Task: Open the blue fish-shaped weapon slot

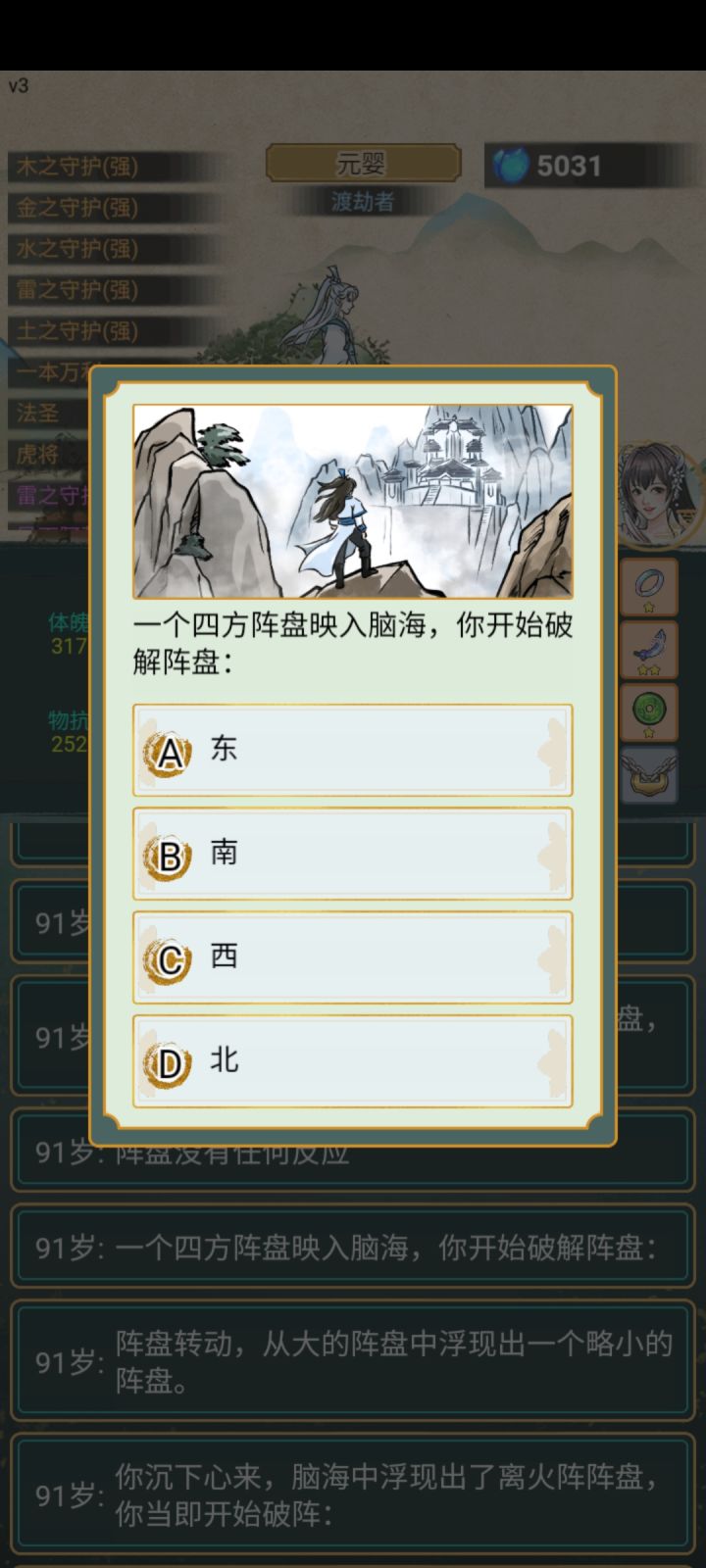Action: (649, 650)
